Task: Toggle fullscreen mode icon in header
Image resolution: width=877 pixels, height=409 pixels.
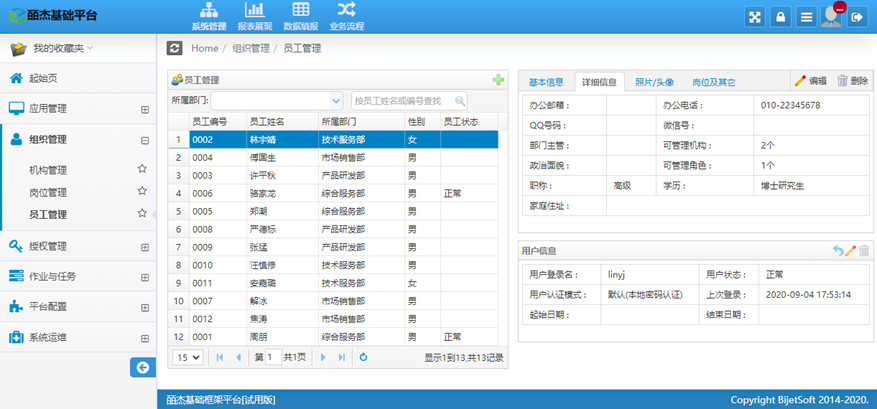Action: (x=755, y=17)
